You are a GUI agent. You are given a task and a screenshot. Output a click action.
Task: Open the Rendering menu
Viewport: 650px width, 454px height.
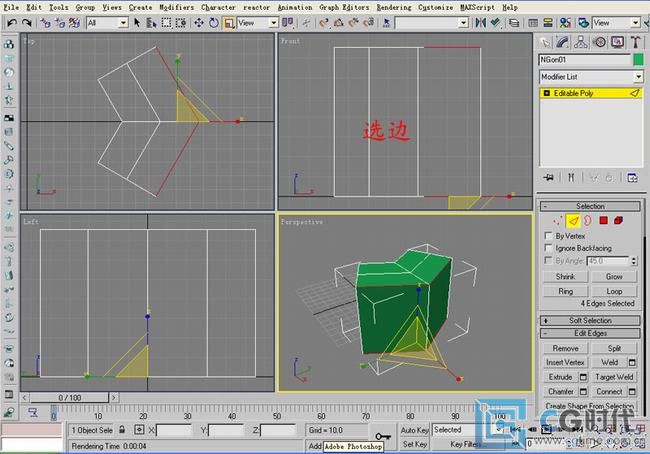pyautogui.click(x=394, y=7)
